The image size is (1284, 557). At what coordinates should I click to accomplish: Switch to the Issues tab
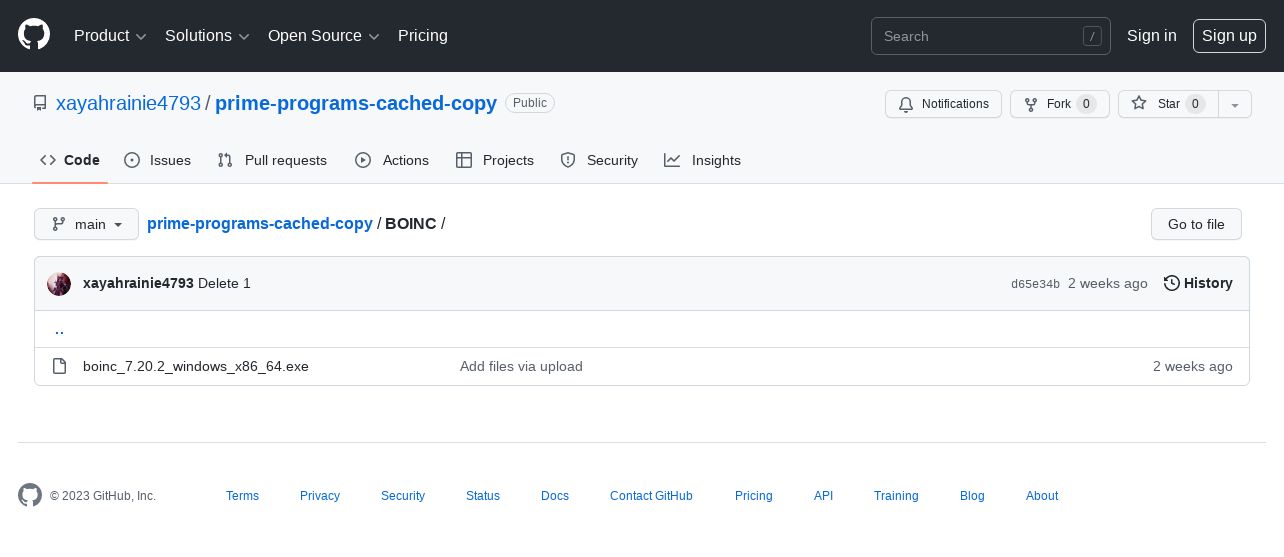157,160
